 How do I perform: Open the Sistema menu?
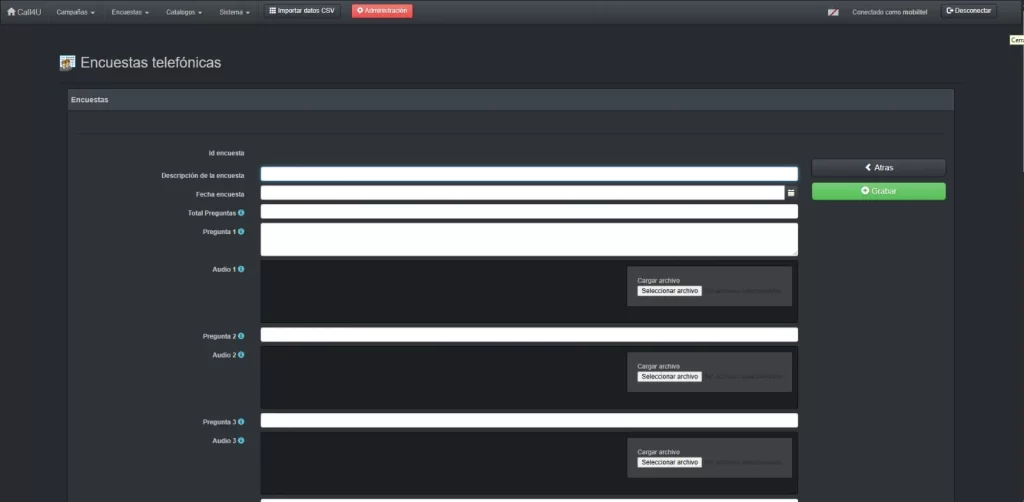(x=234, y=12)
